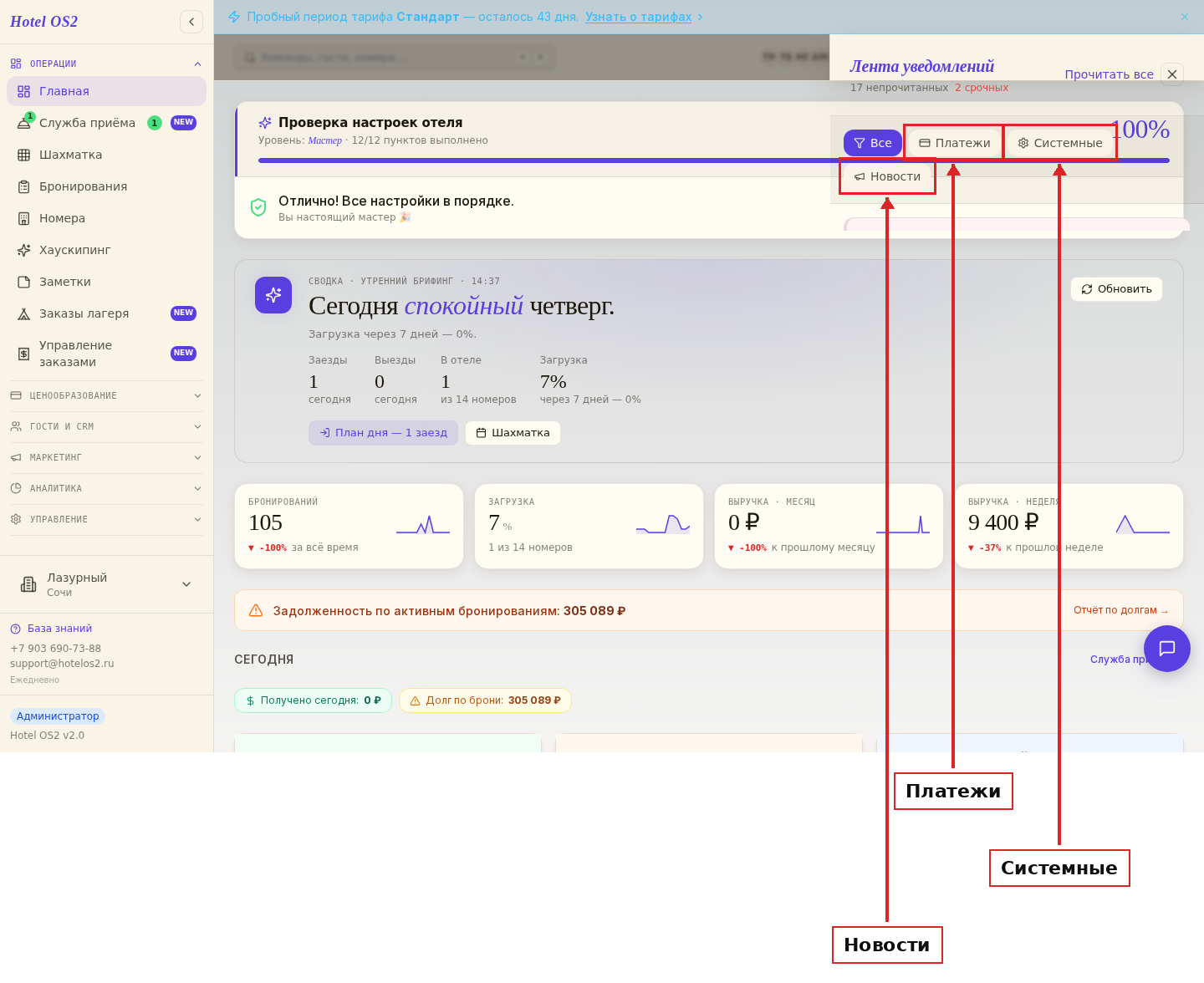Open Хаускипинг section in the sidebar
Screen dimensions: 1204x983
pyautogui.click(x=106, y=250)
